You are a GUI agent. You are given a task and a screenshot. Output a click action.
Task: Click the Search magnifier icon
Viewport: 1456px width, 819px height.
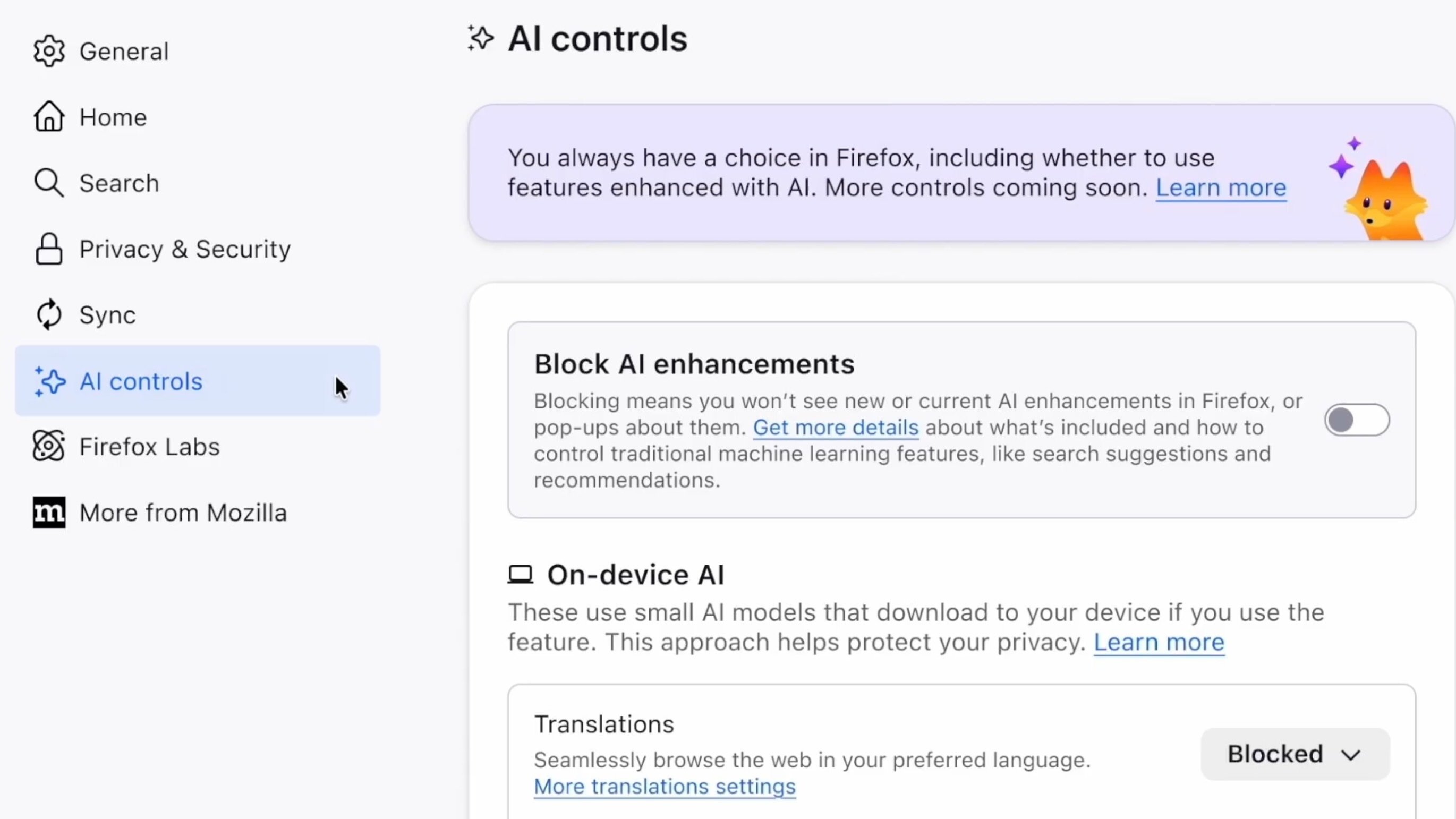pos(49,183)
